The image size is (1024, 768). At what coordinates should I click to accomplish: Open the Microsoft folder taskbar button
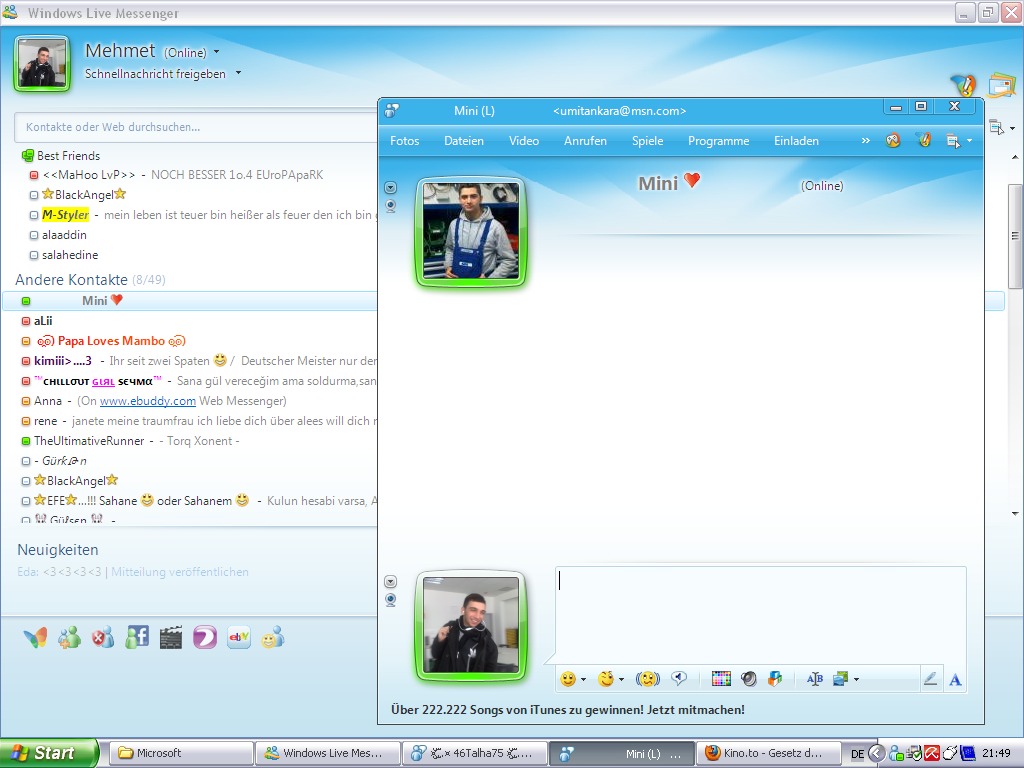pyautogui.click(x=180, y=753)
